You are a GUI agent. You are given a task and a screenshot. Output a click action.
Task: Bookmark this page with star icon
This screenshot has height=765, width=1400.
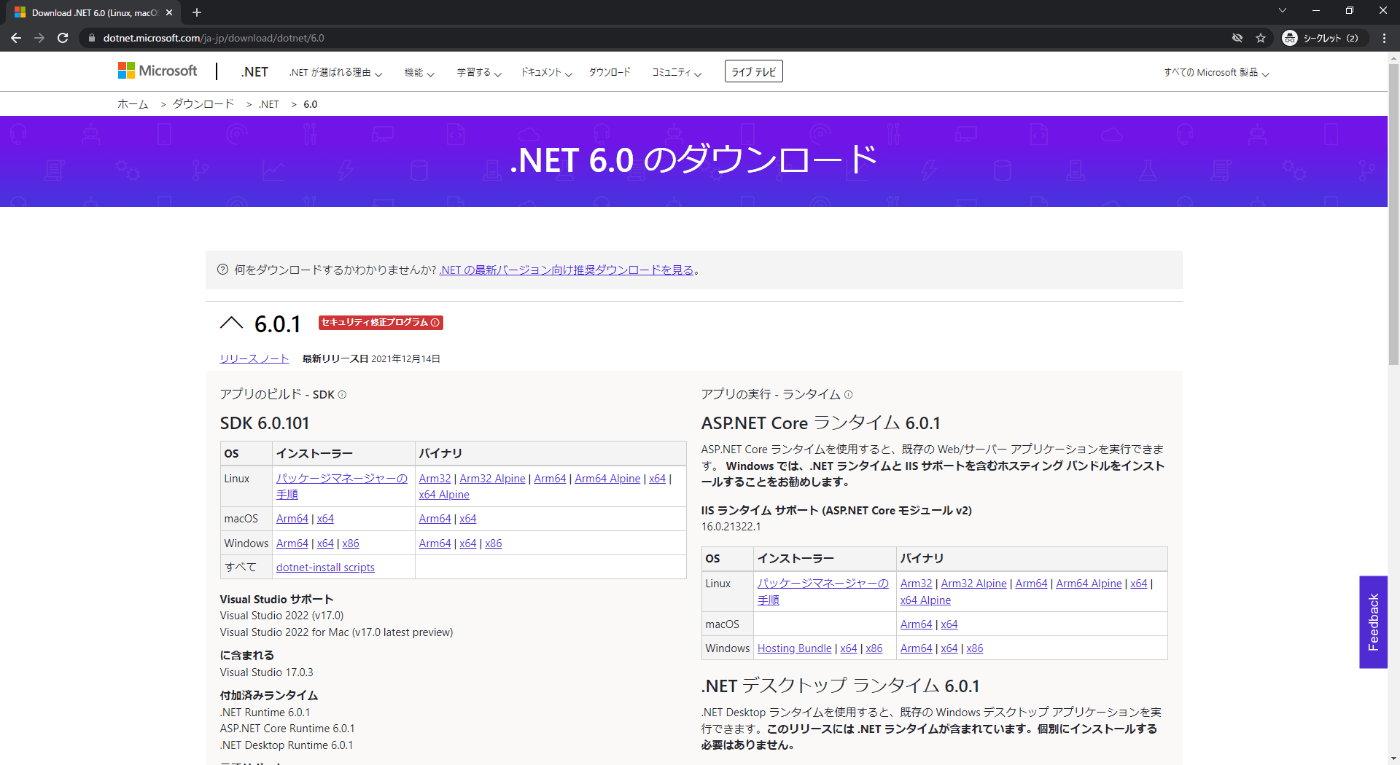[x=1261, y=38]
